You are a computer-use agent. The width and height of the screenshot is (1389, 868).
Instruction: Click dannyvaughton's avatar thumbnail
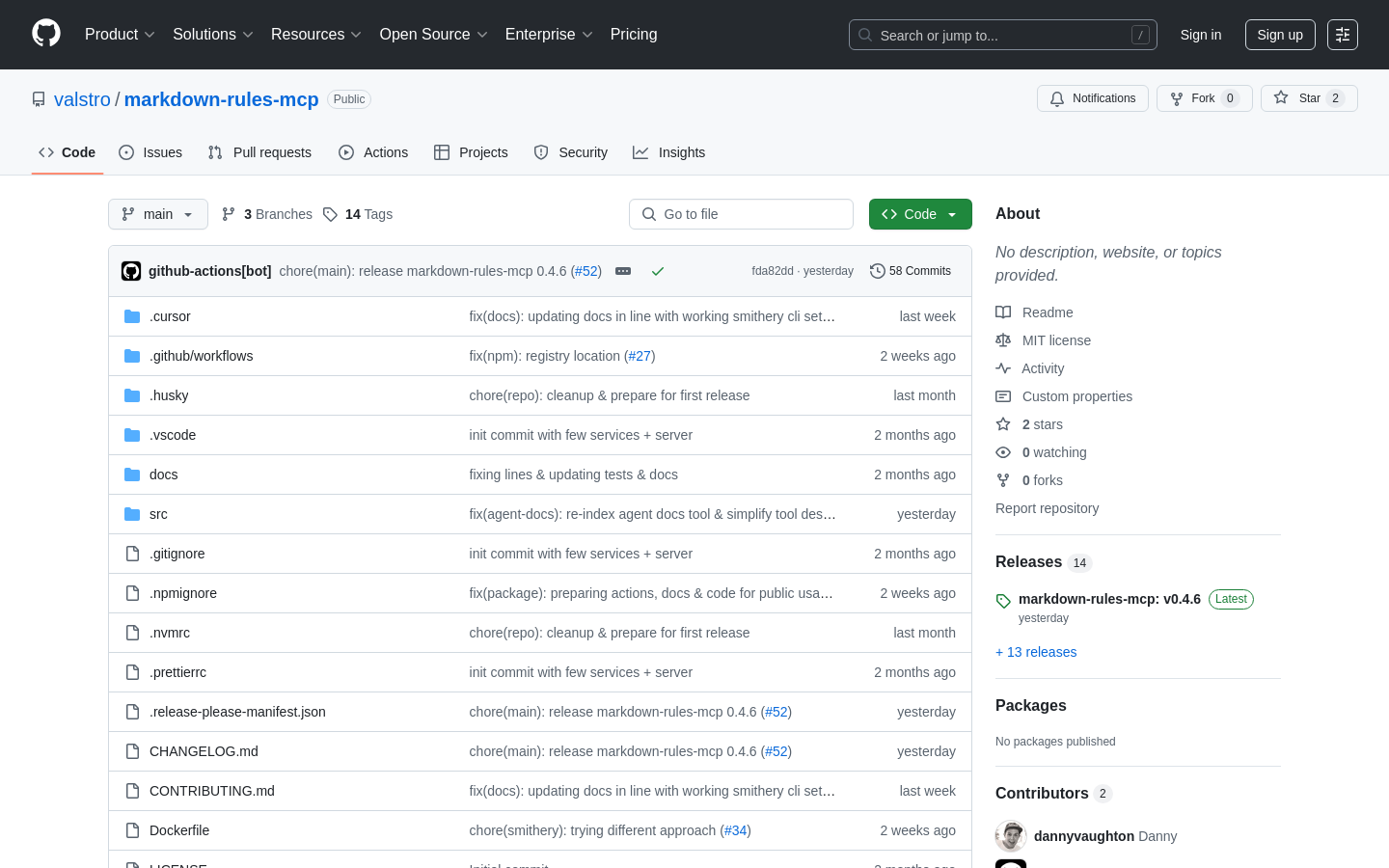click(x=1011, y=836)
